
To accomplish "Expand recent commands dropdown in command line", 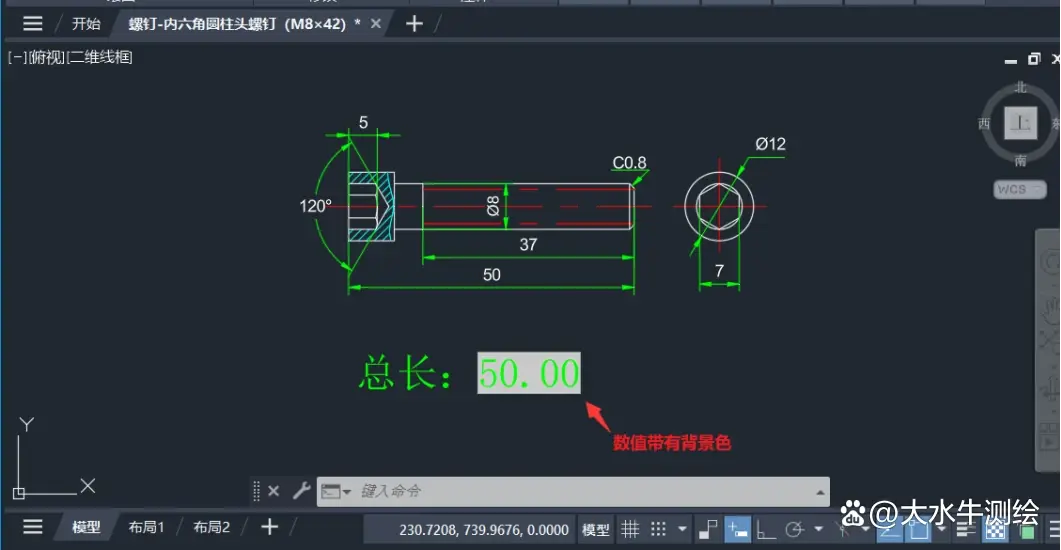I will [x=336, y=491].
